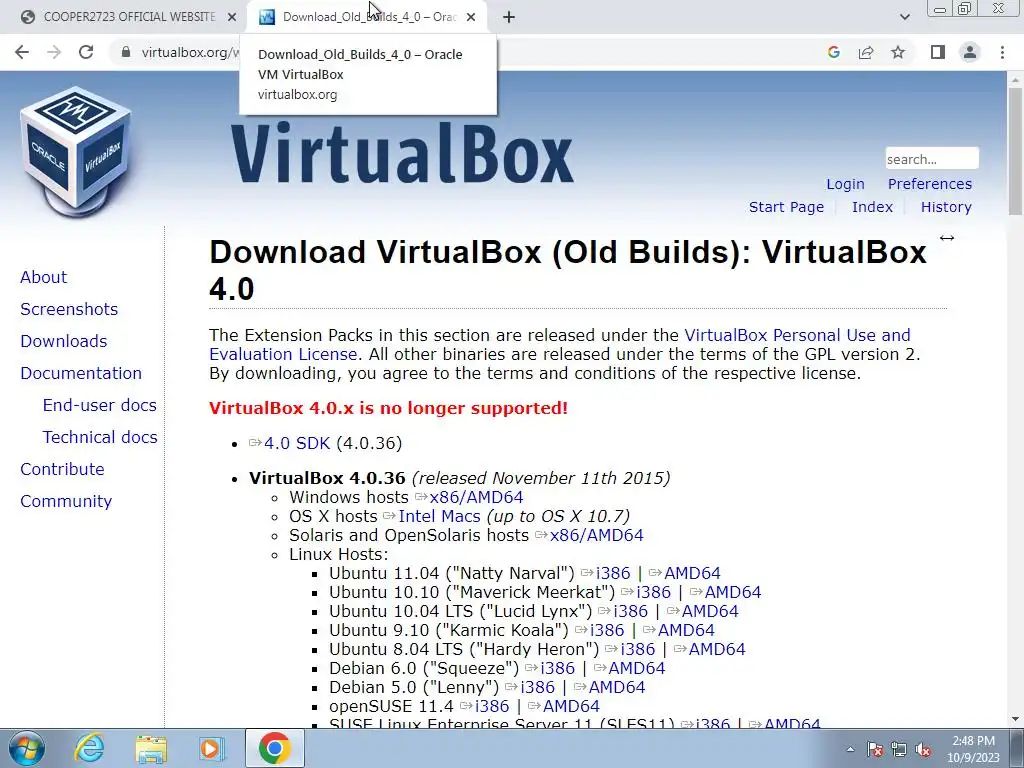Open Screenshots in the sidebar
Screen dimensions: 1024x768
coord(69,309)
